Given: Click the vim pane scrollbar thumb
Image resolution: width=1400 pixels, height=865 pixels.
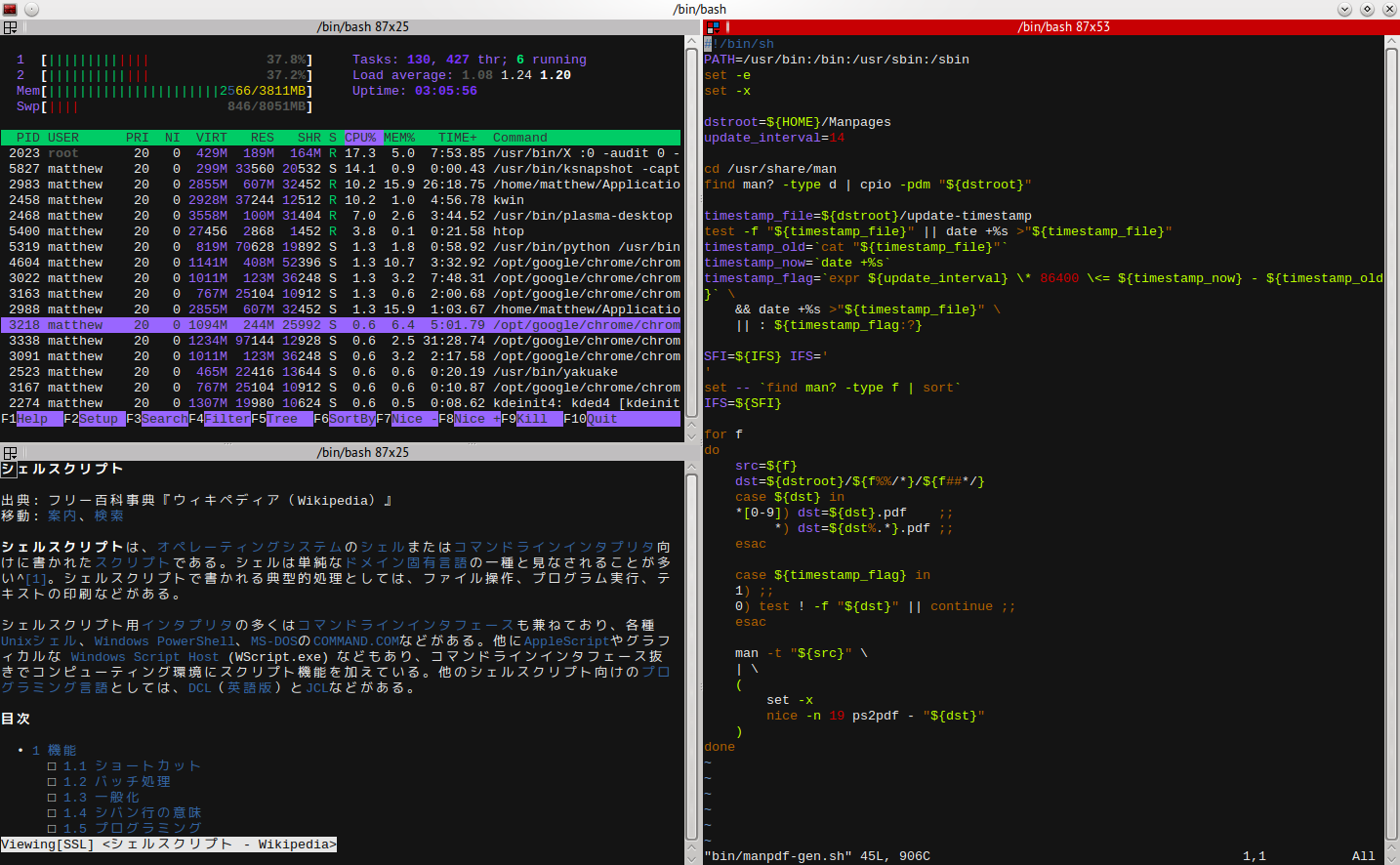Looking at the screenshot, I should tap(1392, 444).
